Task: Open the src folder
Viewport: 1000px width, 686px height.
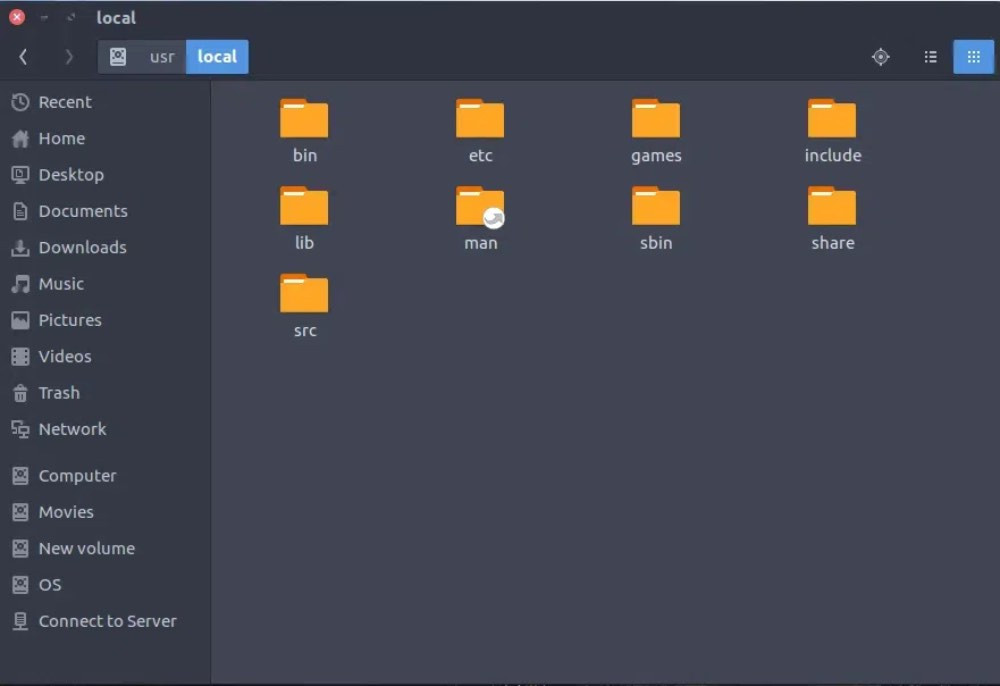Action: 304,294
